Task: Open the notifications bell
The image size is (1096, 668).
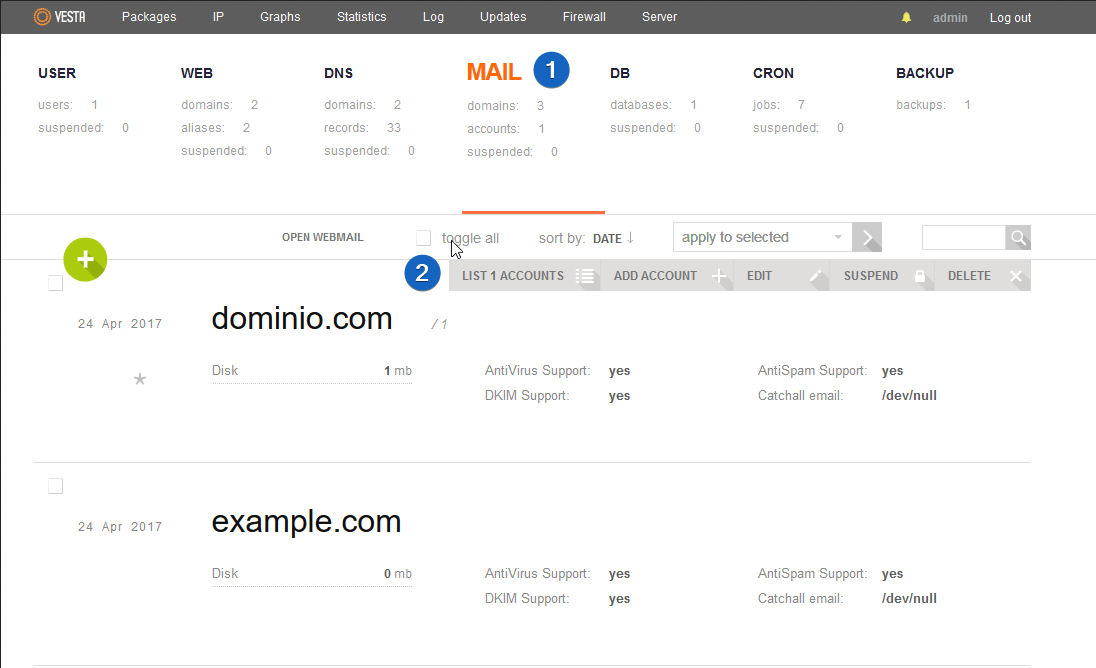Action: pos(906,17)
